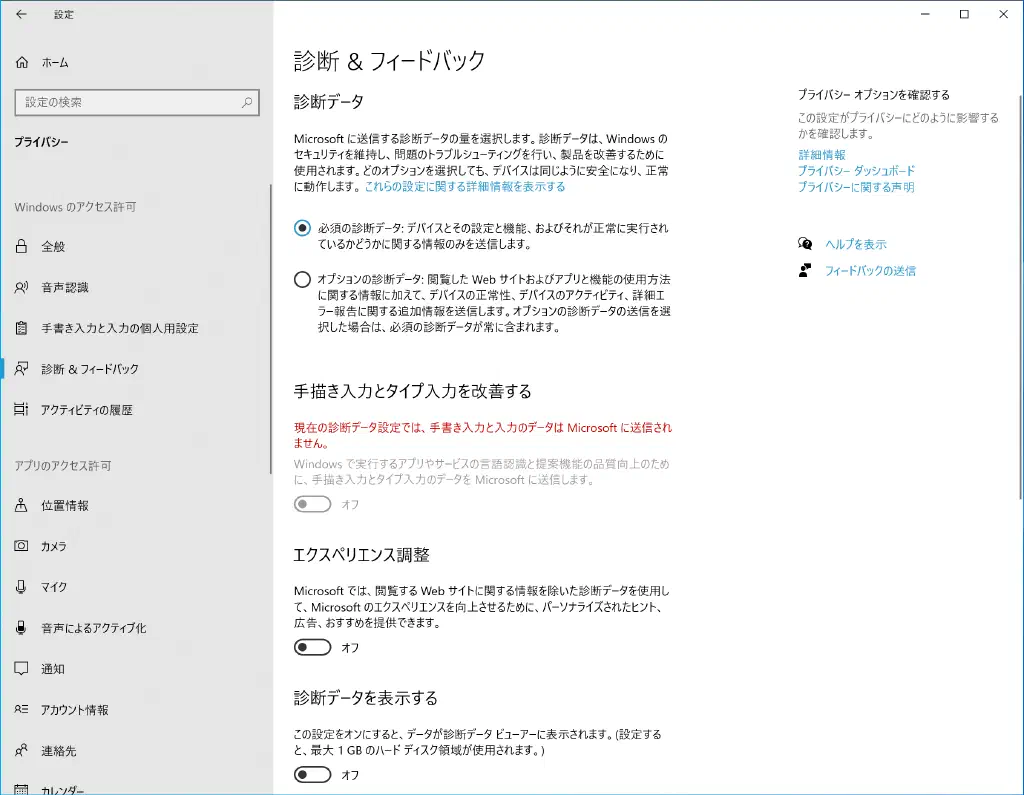Click the 全般 lock icon in sidebar

(22, 247)
